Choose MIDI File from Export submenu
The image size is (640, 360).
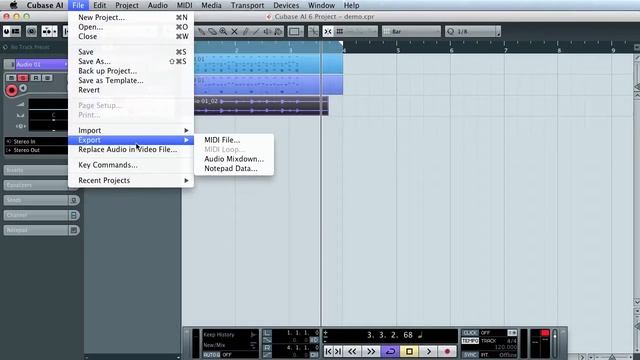(x=234, y=140)
